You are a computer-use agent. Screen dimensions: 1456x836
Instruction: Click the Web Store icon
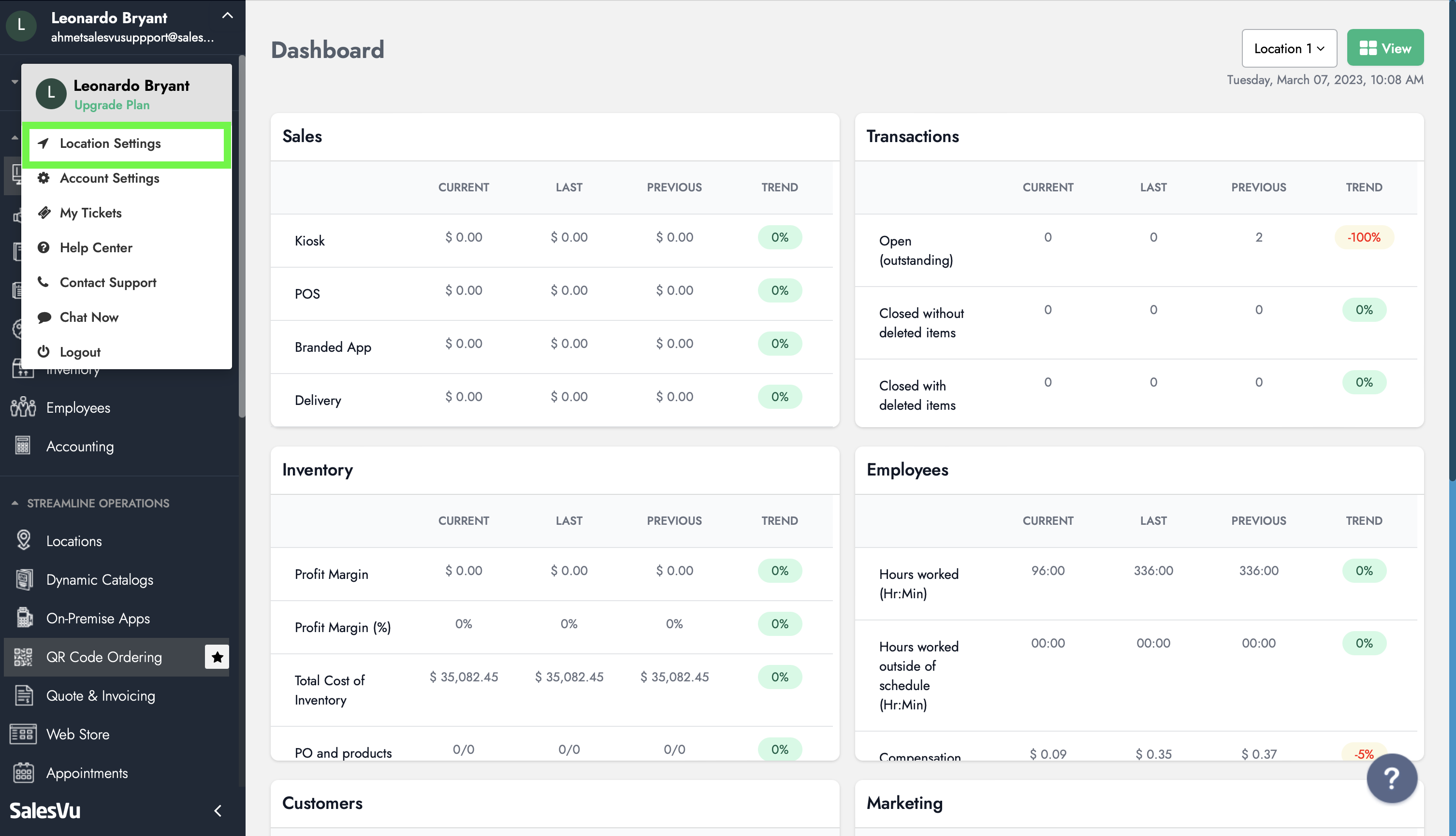coord(24,734)
